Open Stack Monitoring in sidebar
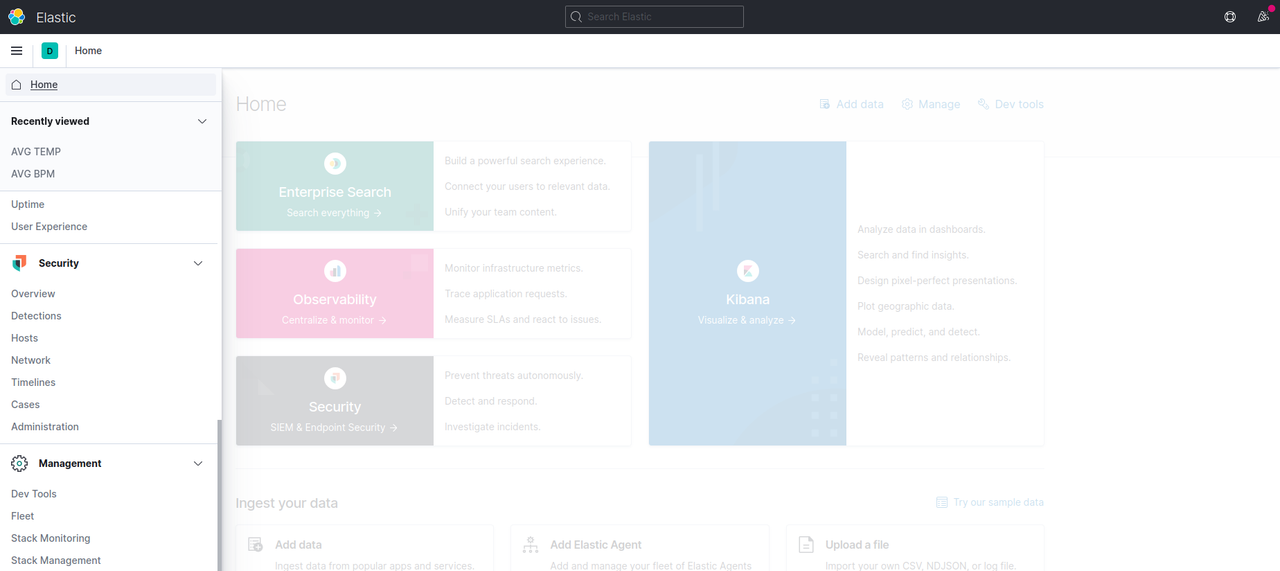Image resolution: width=1280 pixels, height=571 pixels. point(51,538)
